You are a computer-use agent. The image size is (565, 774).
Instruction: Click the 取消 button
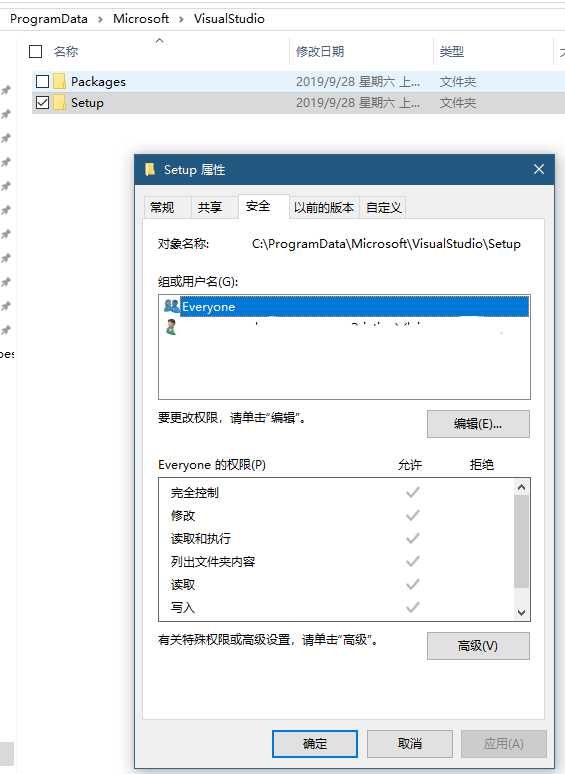(410, 744)
